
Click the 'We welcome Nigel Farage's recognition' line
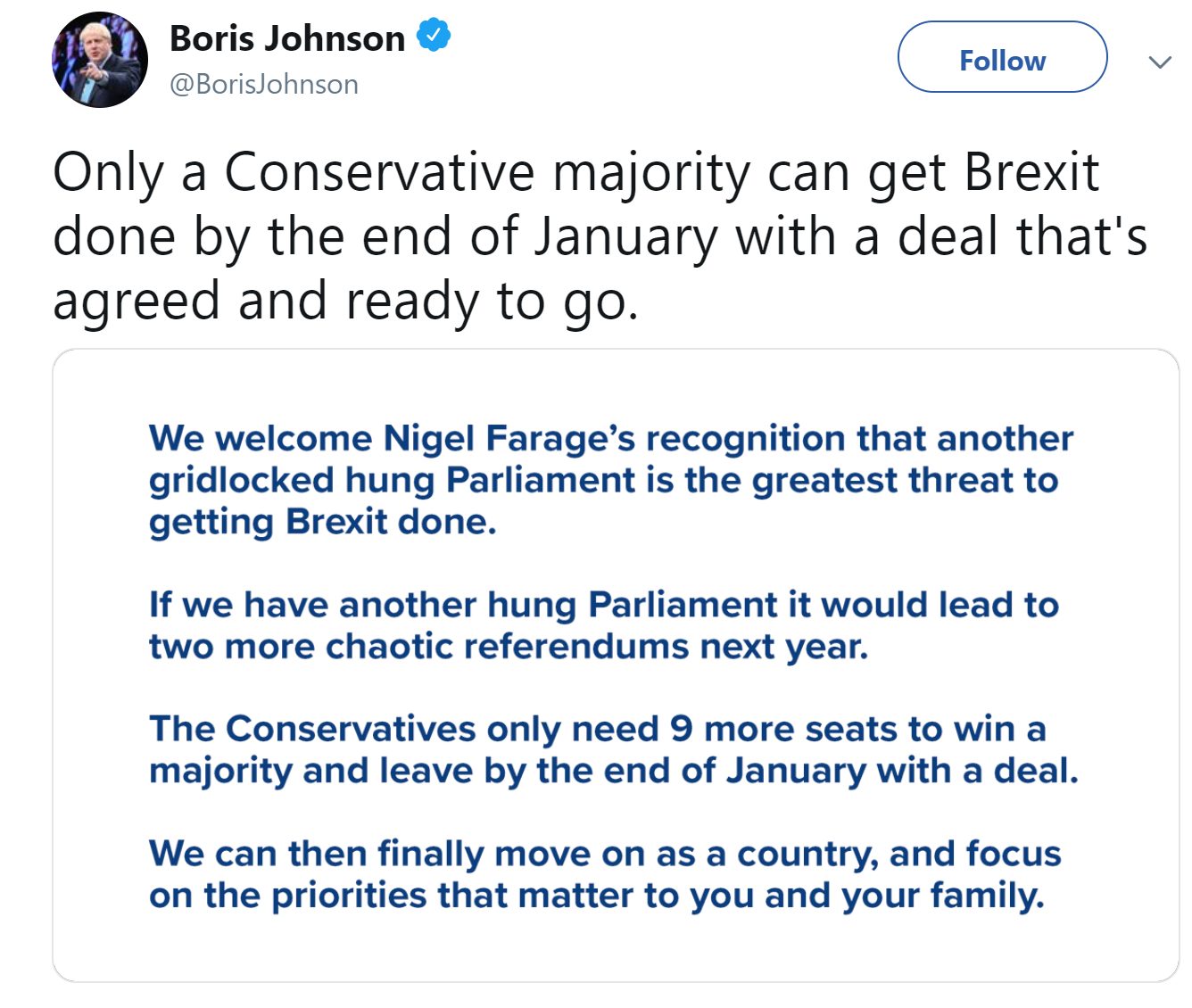point(611,438)
